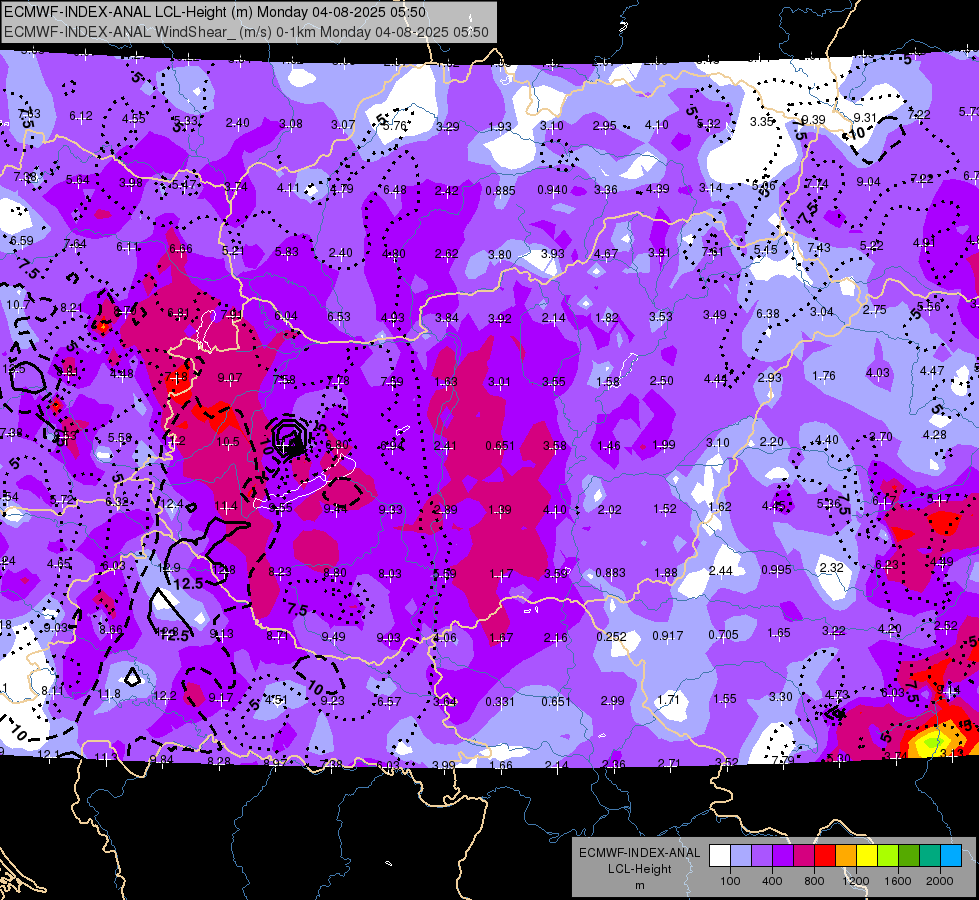The height and width of the screenshot is (900, 979).
Task: Click the '1.71' grid value
Action: (x=668, y=700)
